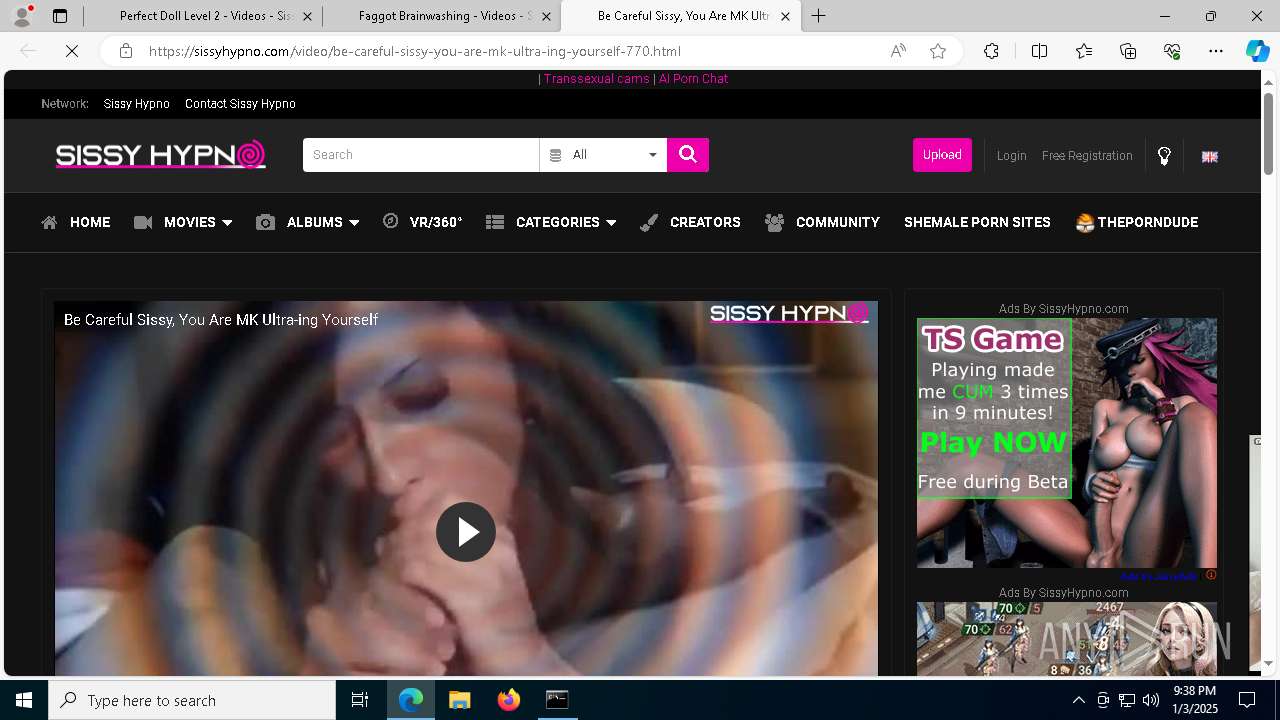Click the camcorder icon beside MOVIES
Viewport: 1280px width, 720px height.
[x=143, y=222]
